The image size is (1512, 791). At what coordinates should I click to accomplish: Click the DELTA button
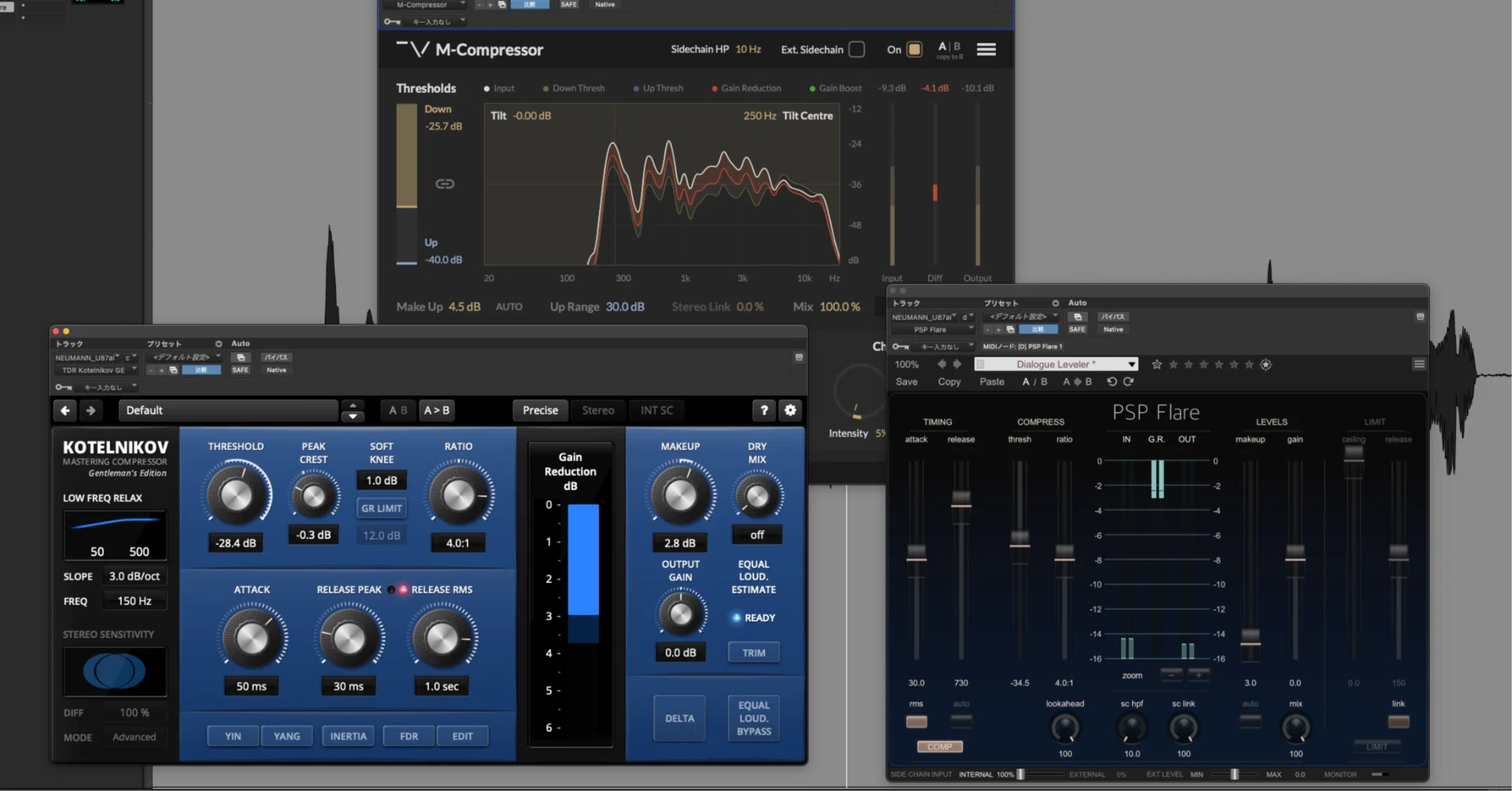[680, 718]
